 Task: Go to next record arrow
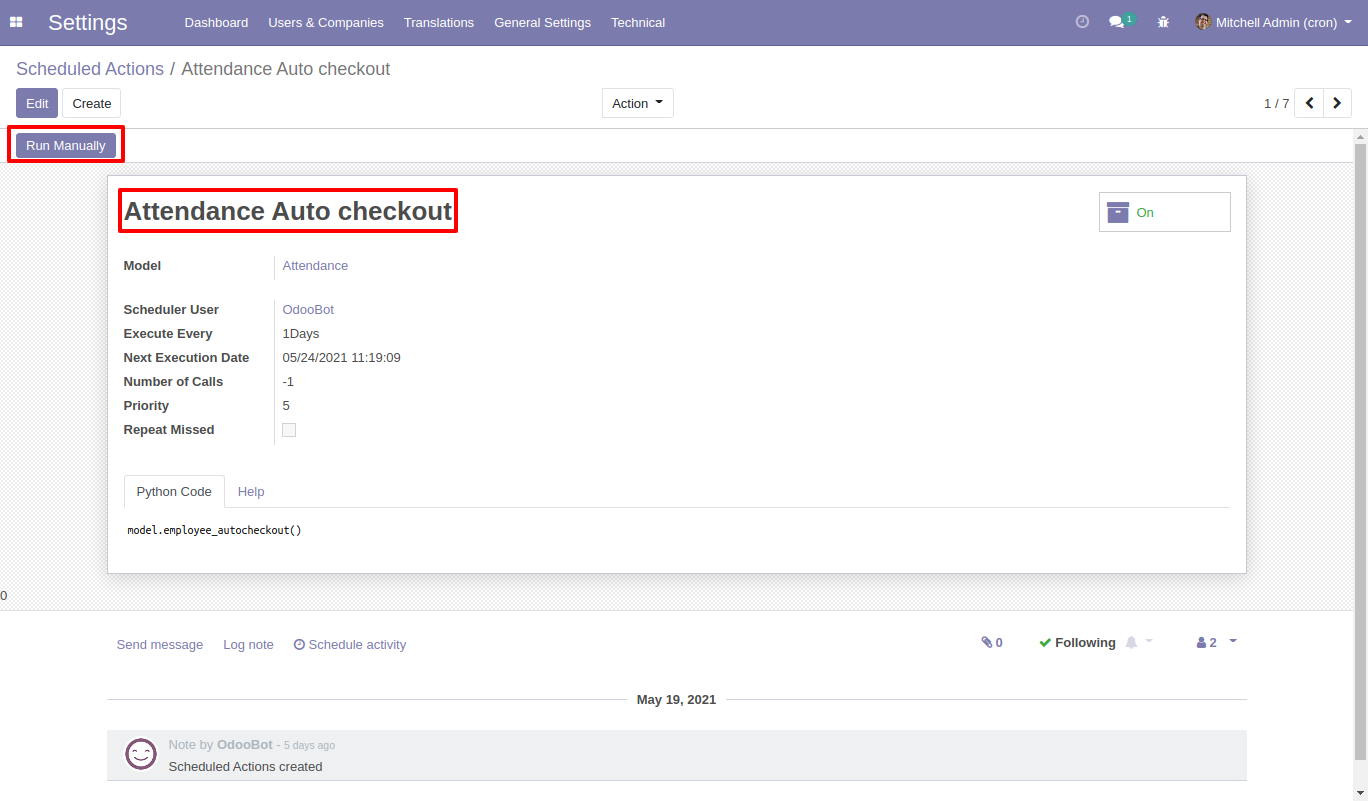click(x=1337, y=103)
